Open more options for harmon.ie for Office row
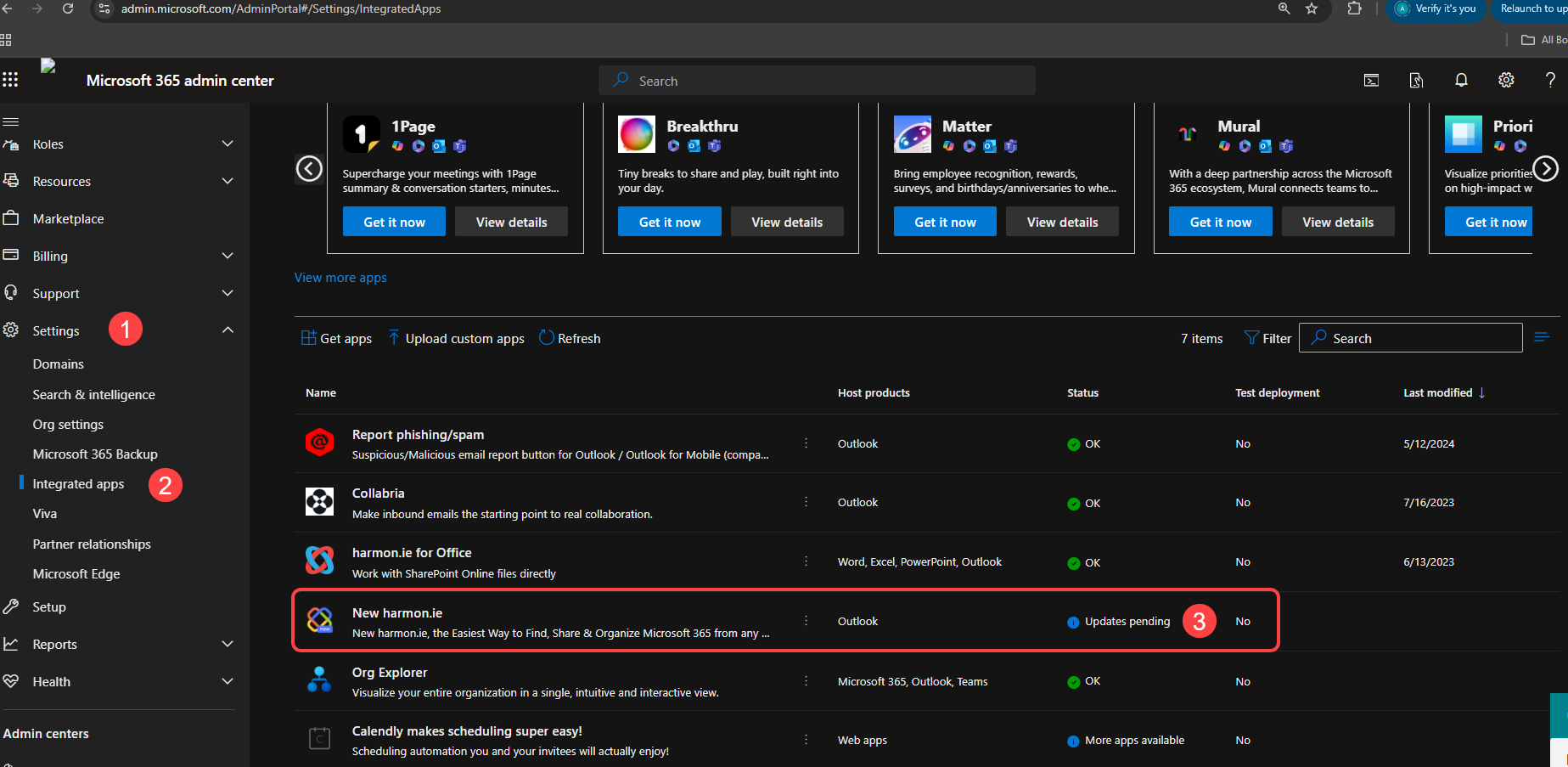 coord(806,561)
